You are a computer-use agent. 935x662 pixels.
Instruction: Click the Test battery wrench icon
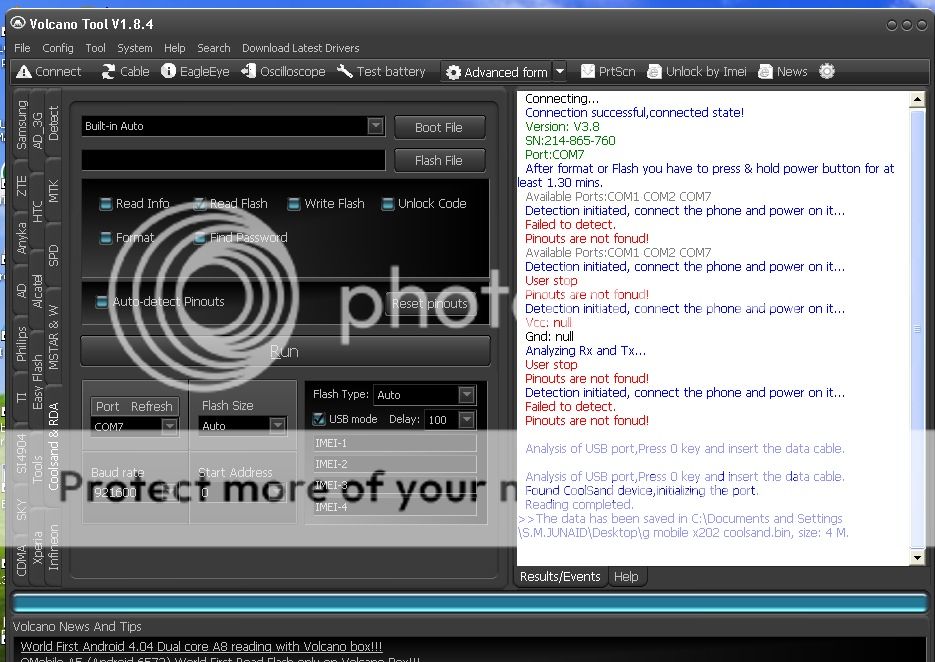coord(345,72)
